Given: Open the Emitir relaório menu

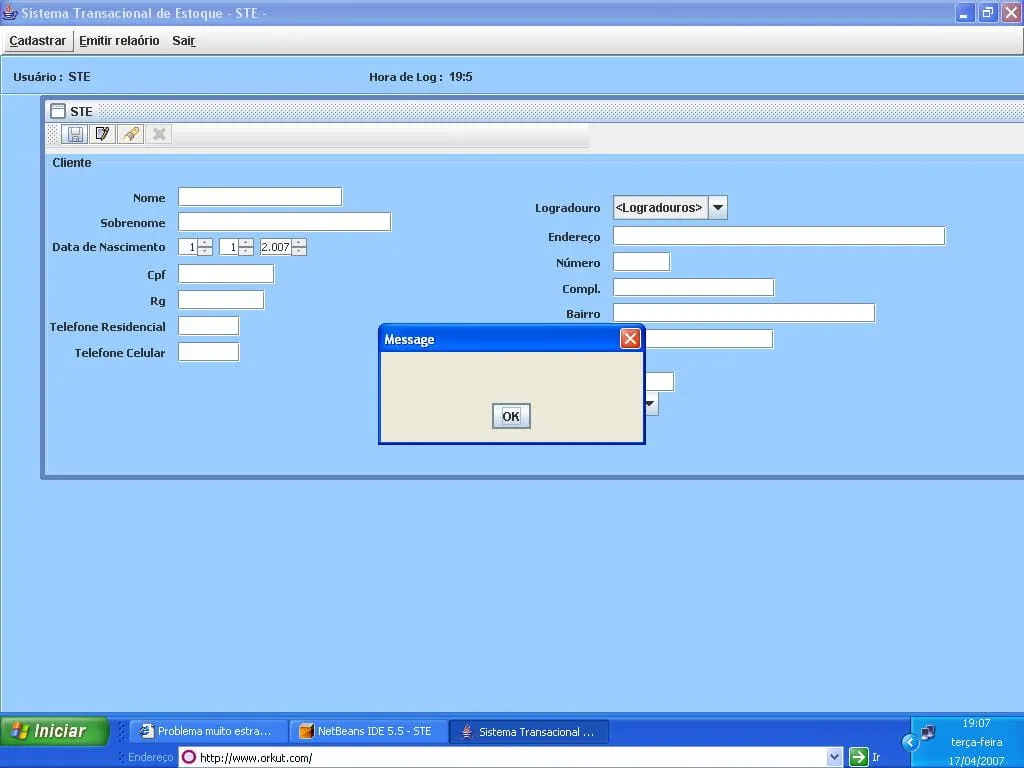Looking at the screenshot, I should (x=119, y=41).
